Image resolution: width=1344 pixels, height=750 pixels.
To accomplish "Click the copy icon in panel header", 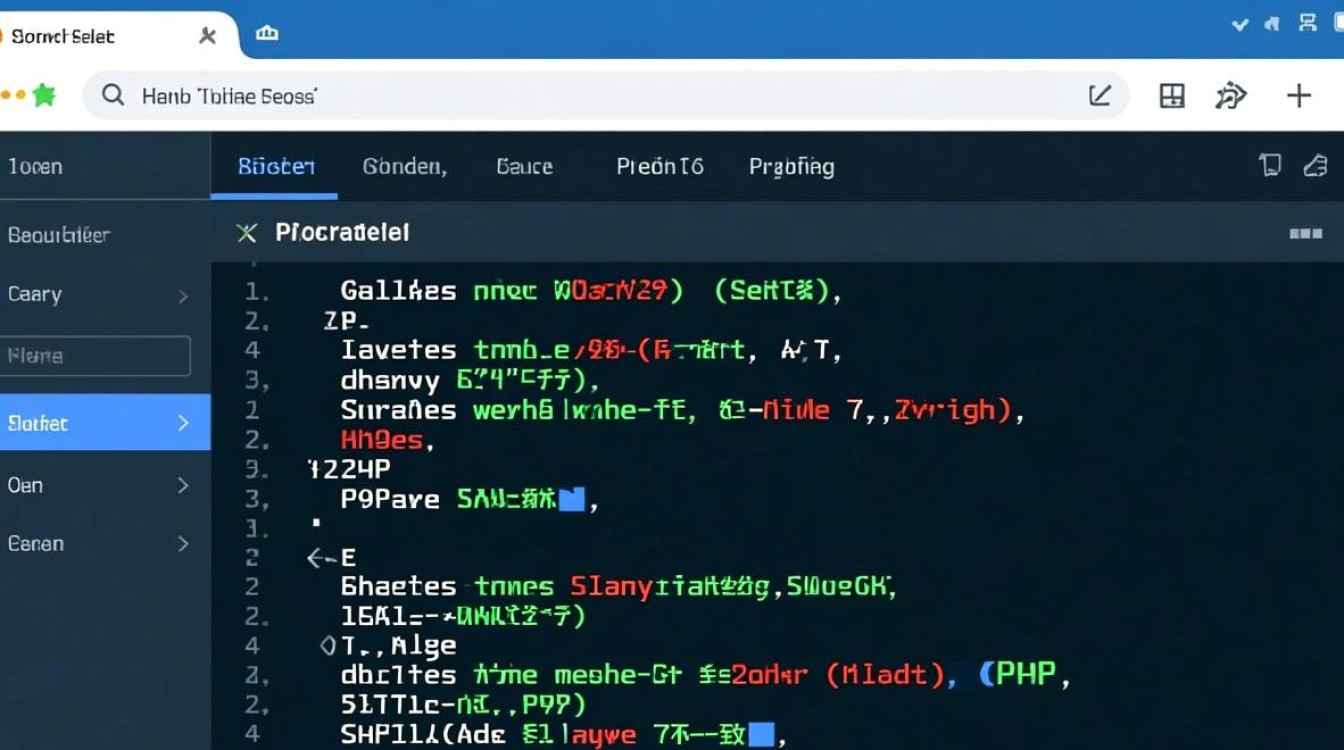I will 1270,166.
